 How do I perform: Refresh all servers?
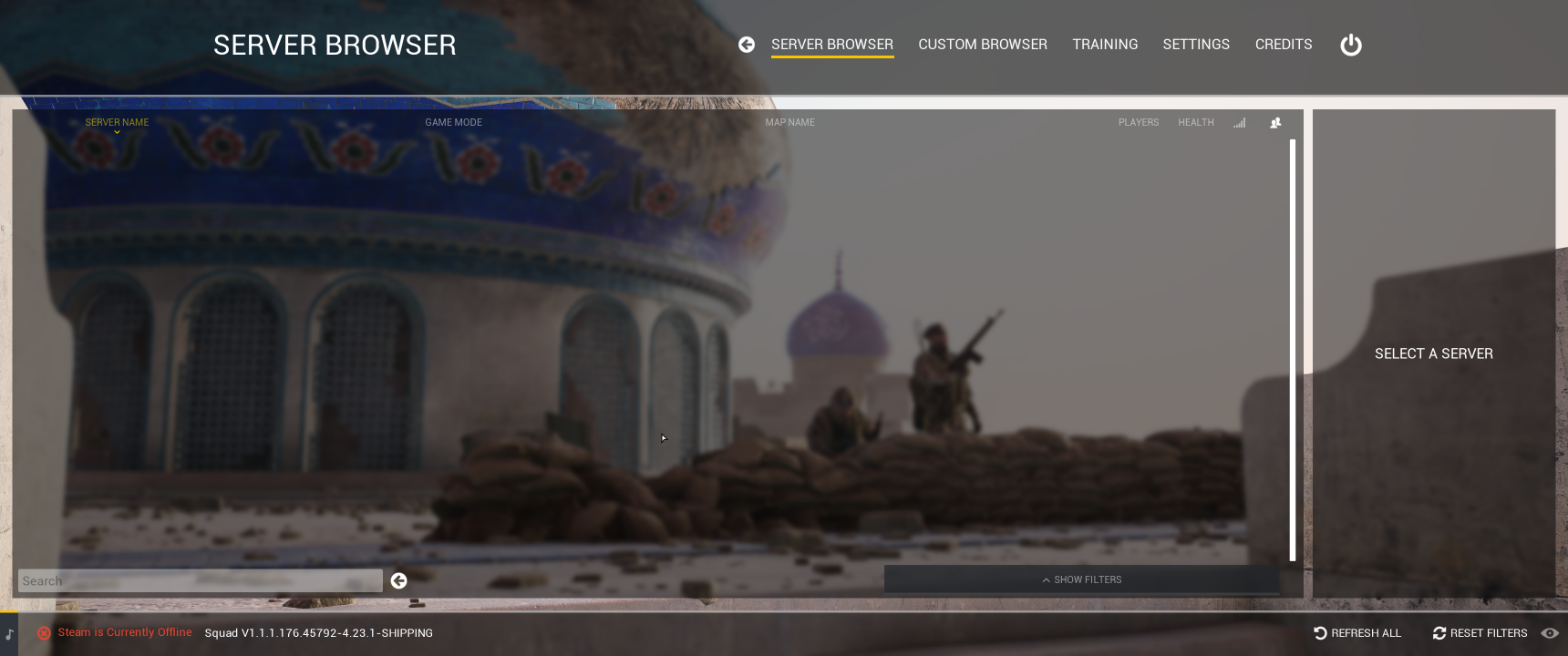pyautogui.click(x=1357, y=633)
